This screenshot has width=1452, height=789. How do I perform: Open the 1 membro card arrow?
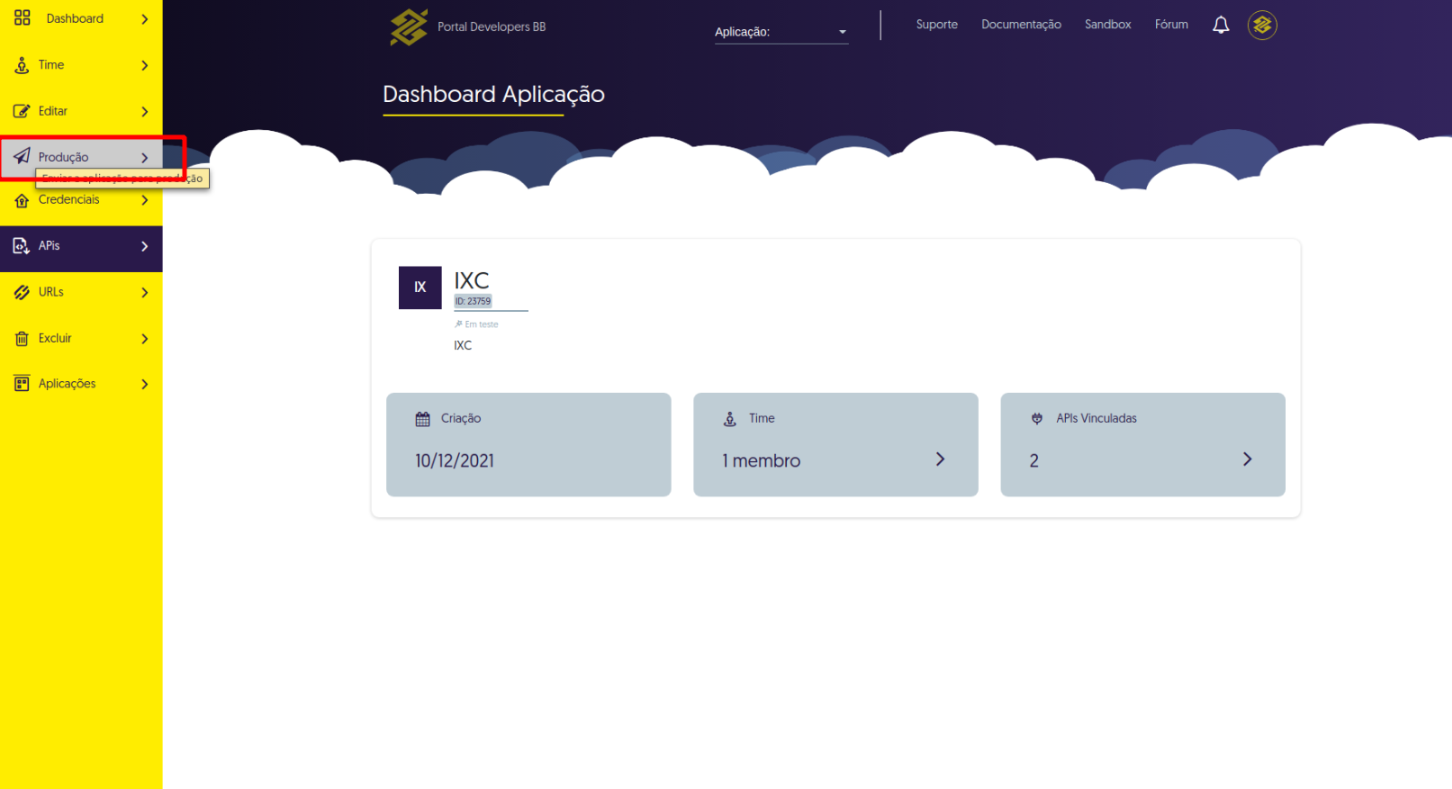(x=940, y=459)
